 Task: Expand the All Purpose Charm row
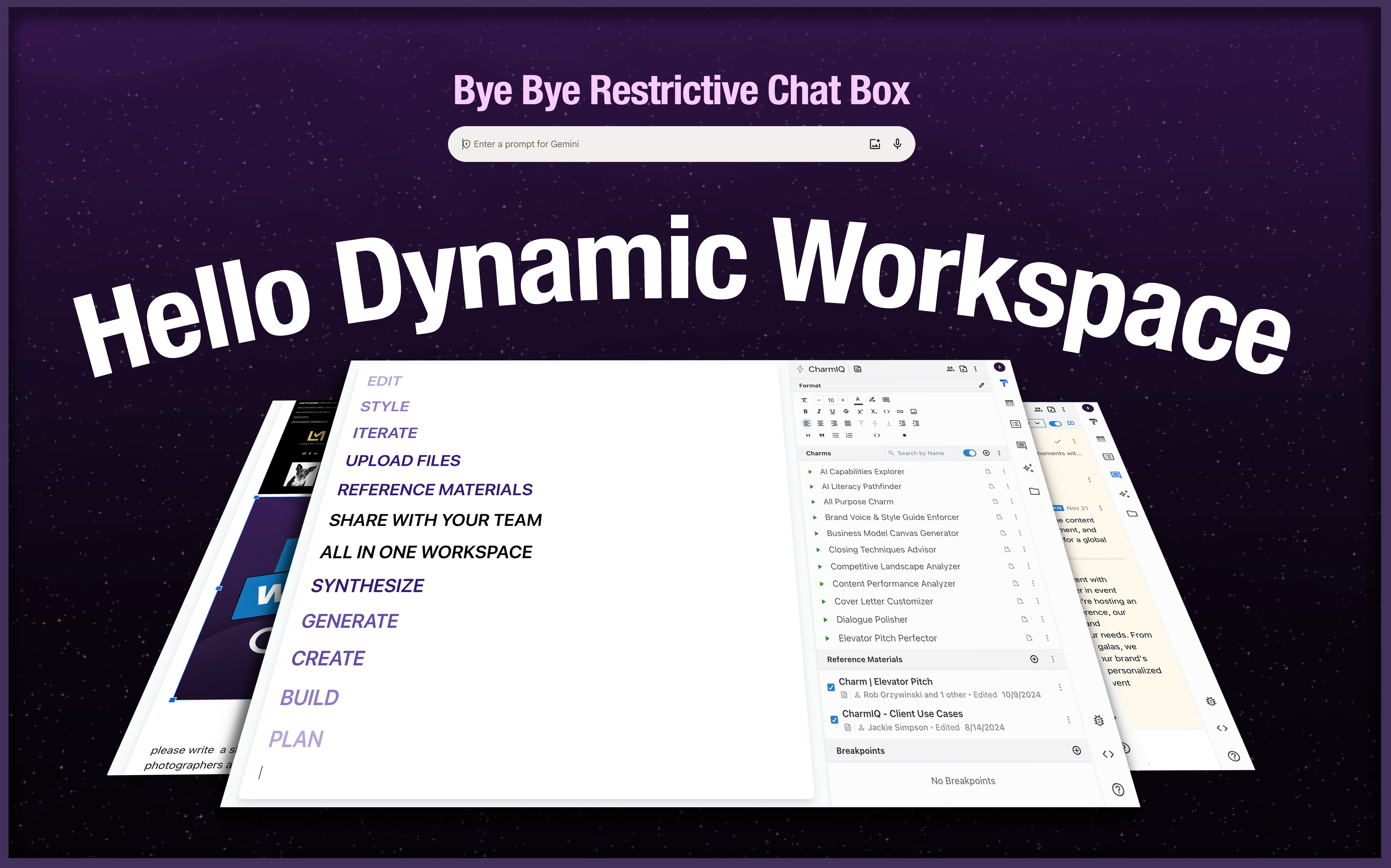coord(813,502)
